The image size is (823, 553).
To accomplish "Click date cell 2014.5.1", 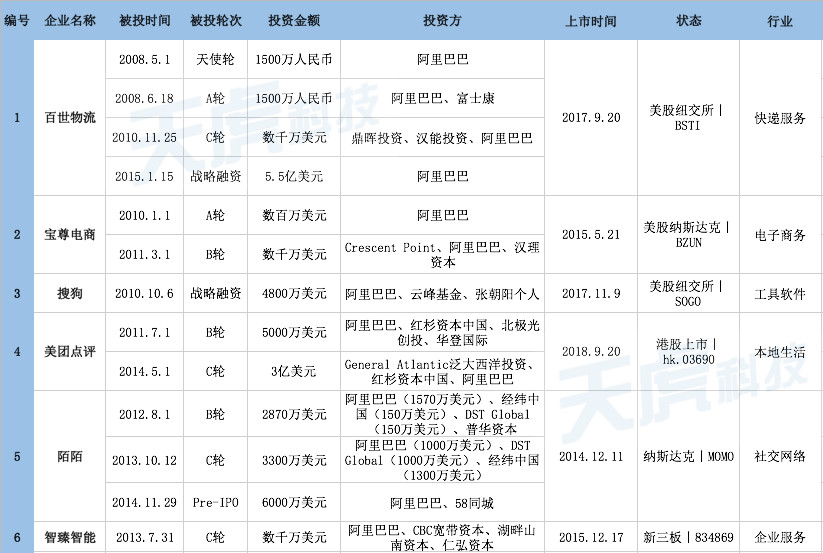I will [144, 371].
